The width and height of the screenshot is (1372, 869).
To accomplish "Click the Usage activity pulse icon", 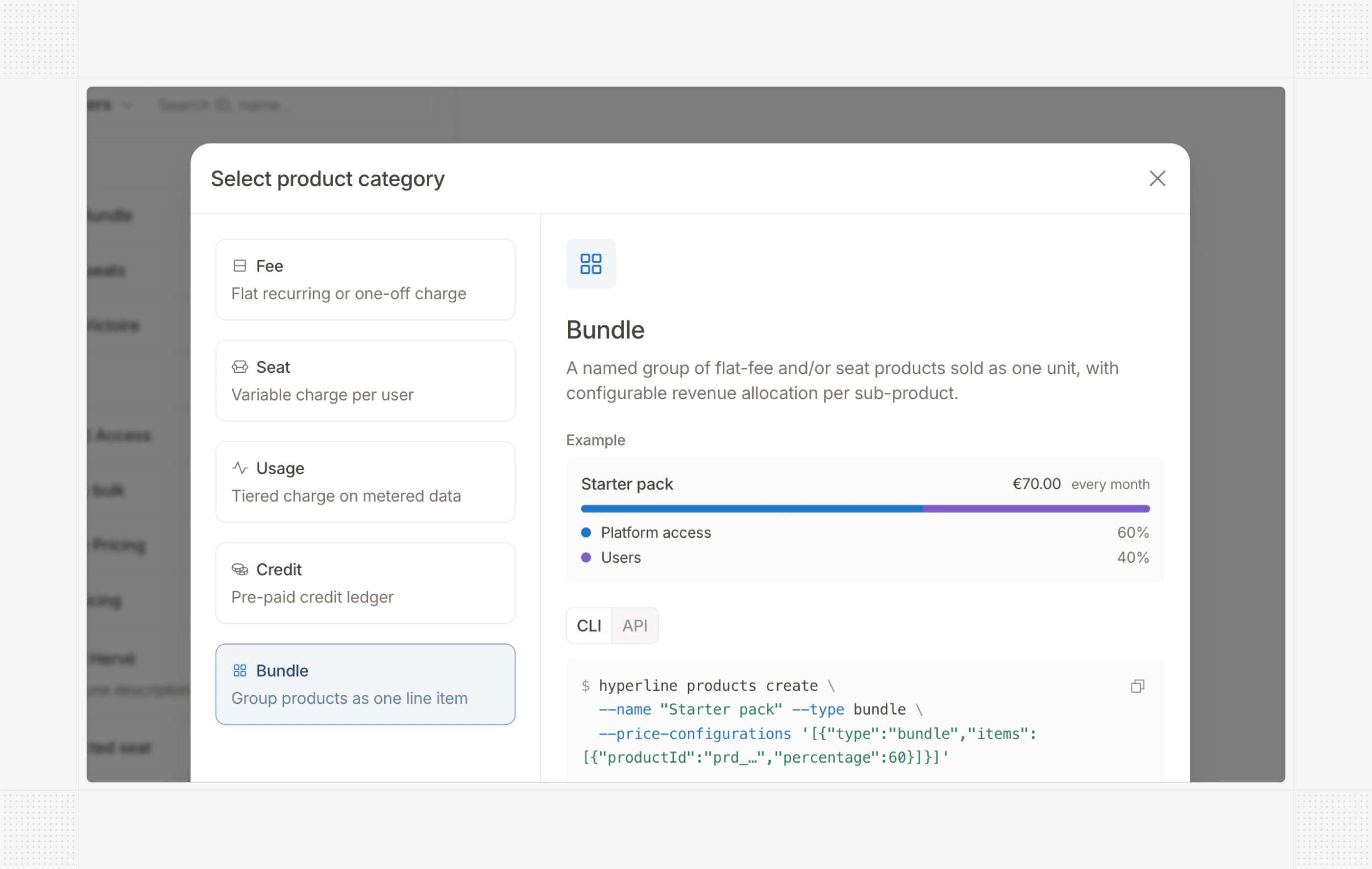I will (x=240, y=468).
